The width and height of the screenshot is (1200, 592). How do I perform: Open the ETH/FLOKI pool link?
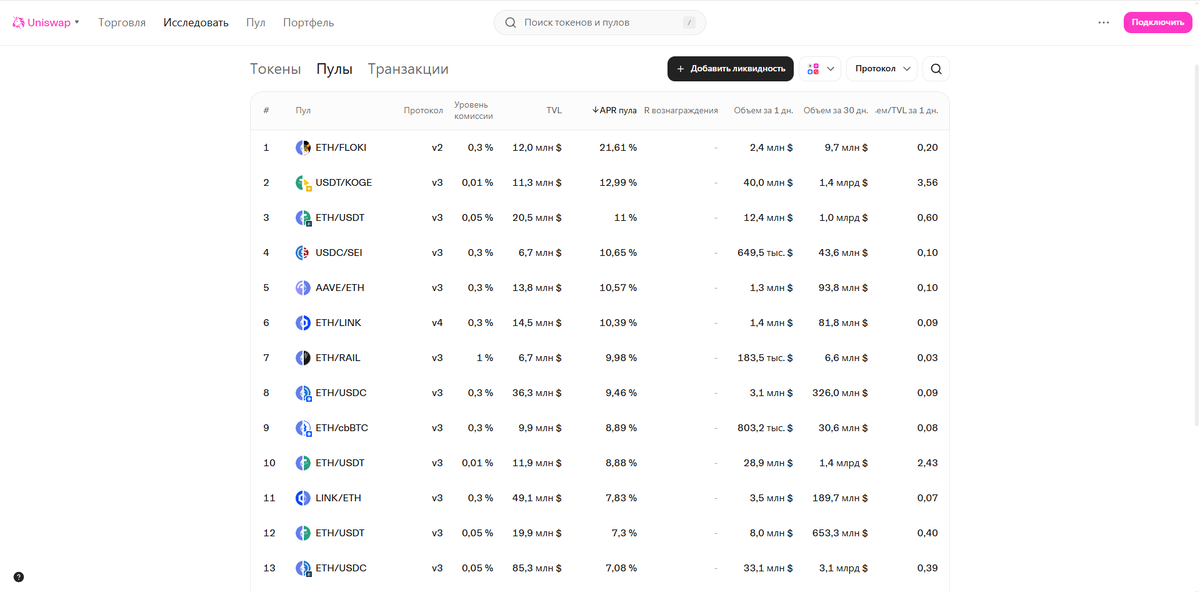341,148
